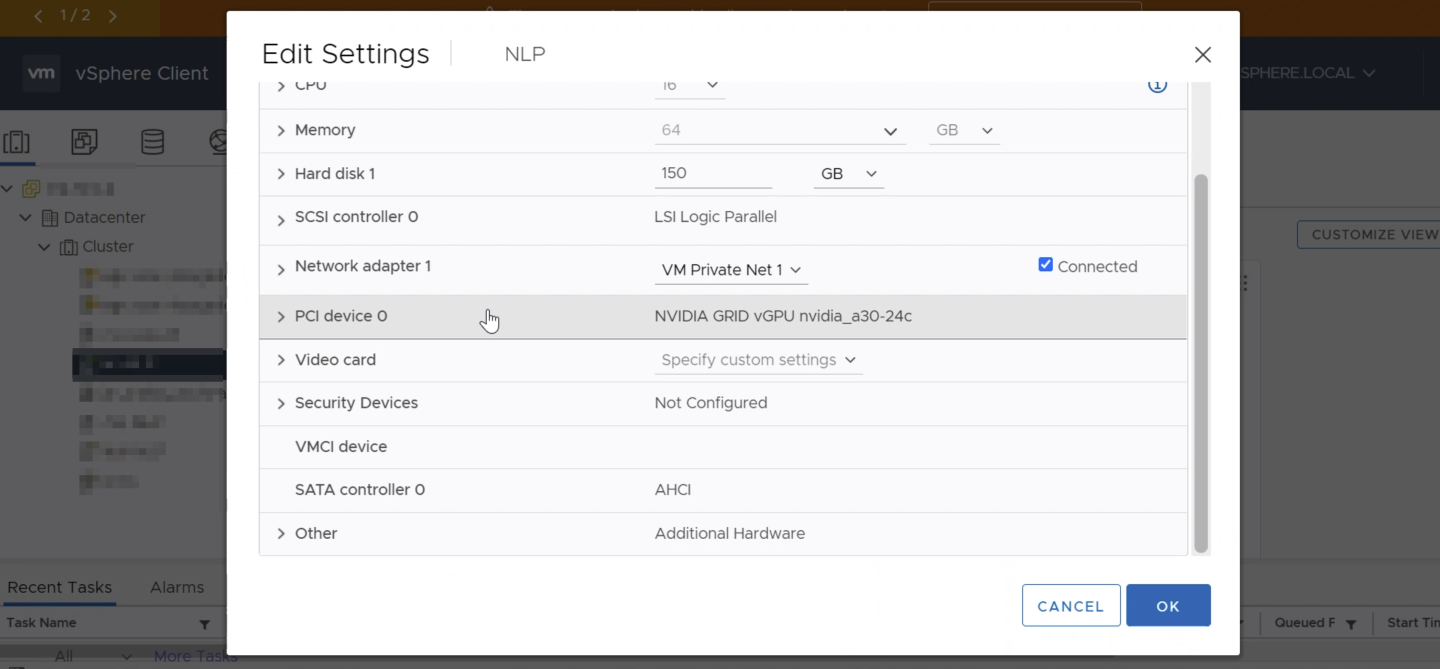Uncheck the Connected checkbox for Network adapter 1
The height and width of the screenshot is (669, 1440).
pos(1045,265)
